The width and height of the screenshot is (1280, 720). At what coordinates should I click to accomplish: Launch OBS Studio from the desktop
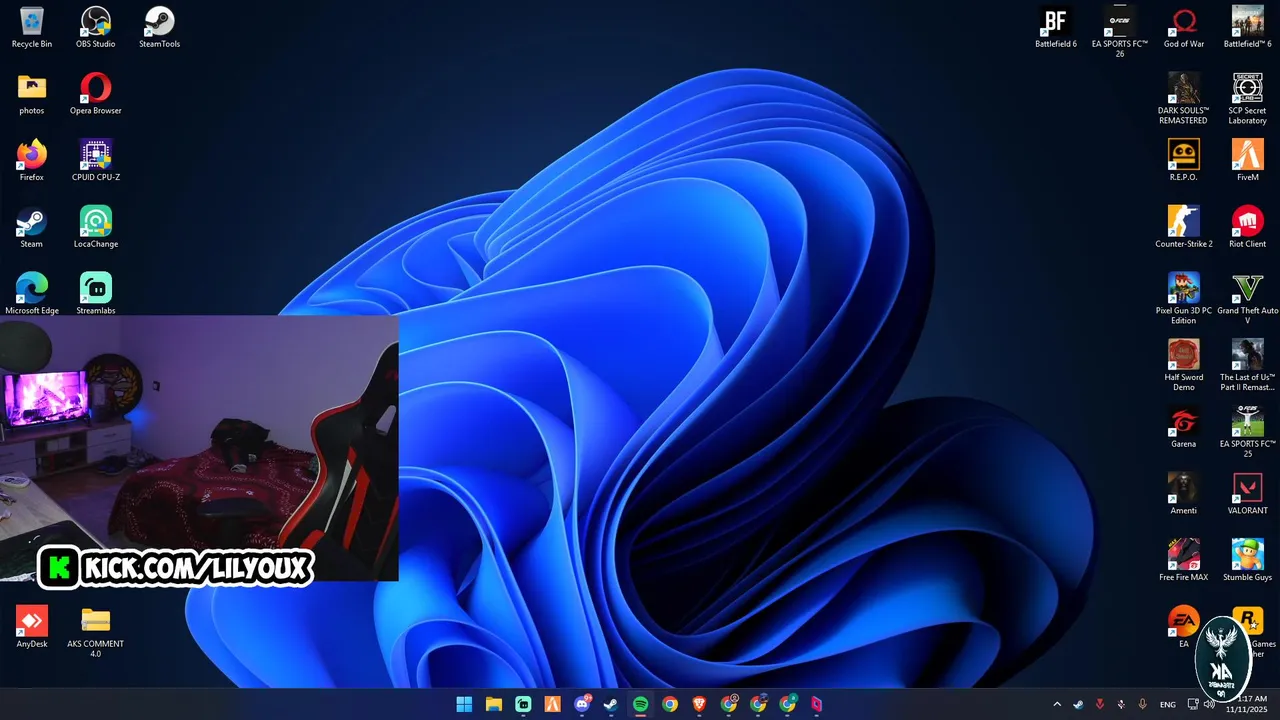96,27
